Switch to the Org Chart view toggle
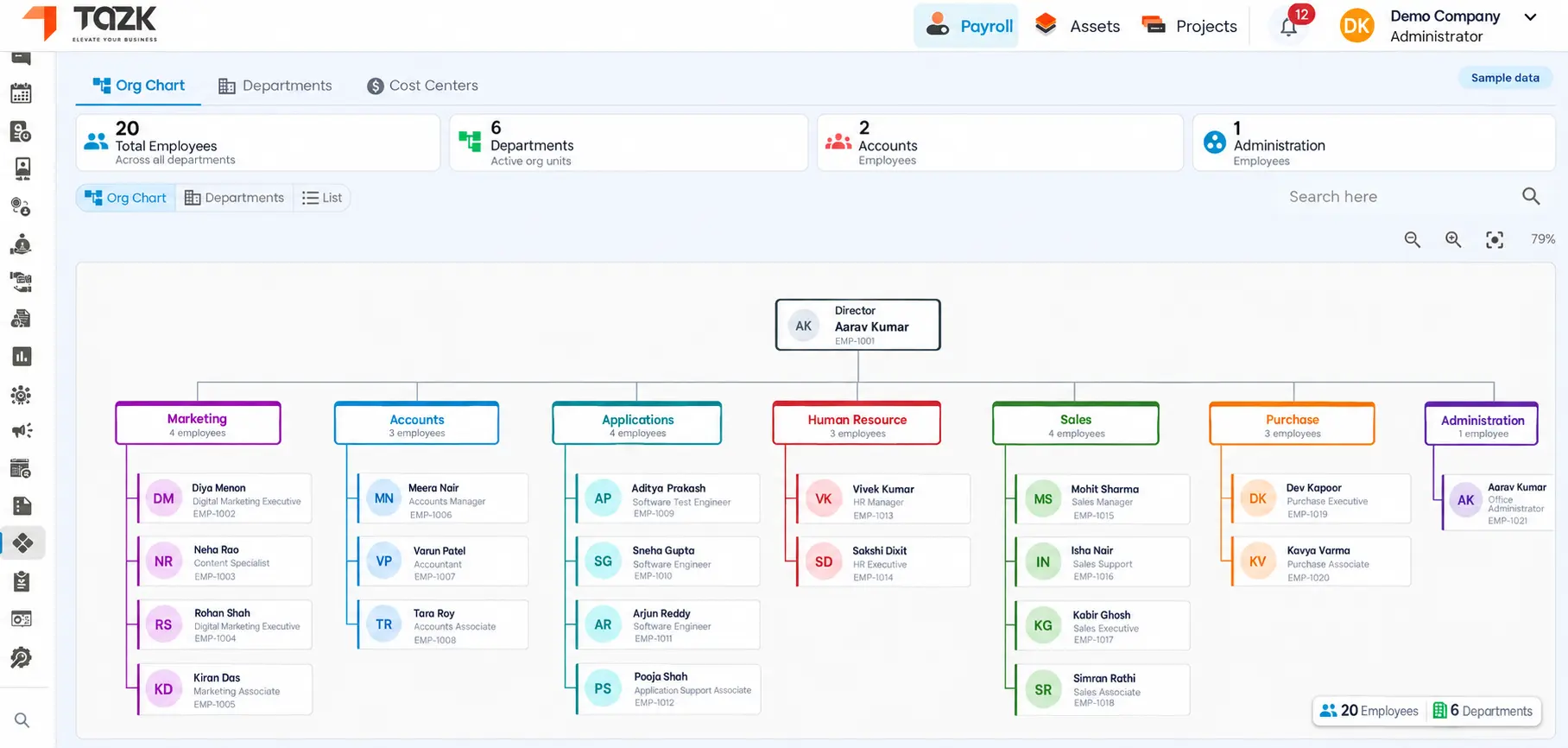Image resolution: width=1568 pixels, height=748 pixels. point(126,198)
